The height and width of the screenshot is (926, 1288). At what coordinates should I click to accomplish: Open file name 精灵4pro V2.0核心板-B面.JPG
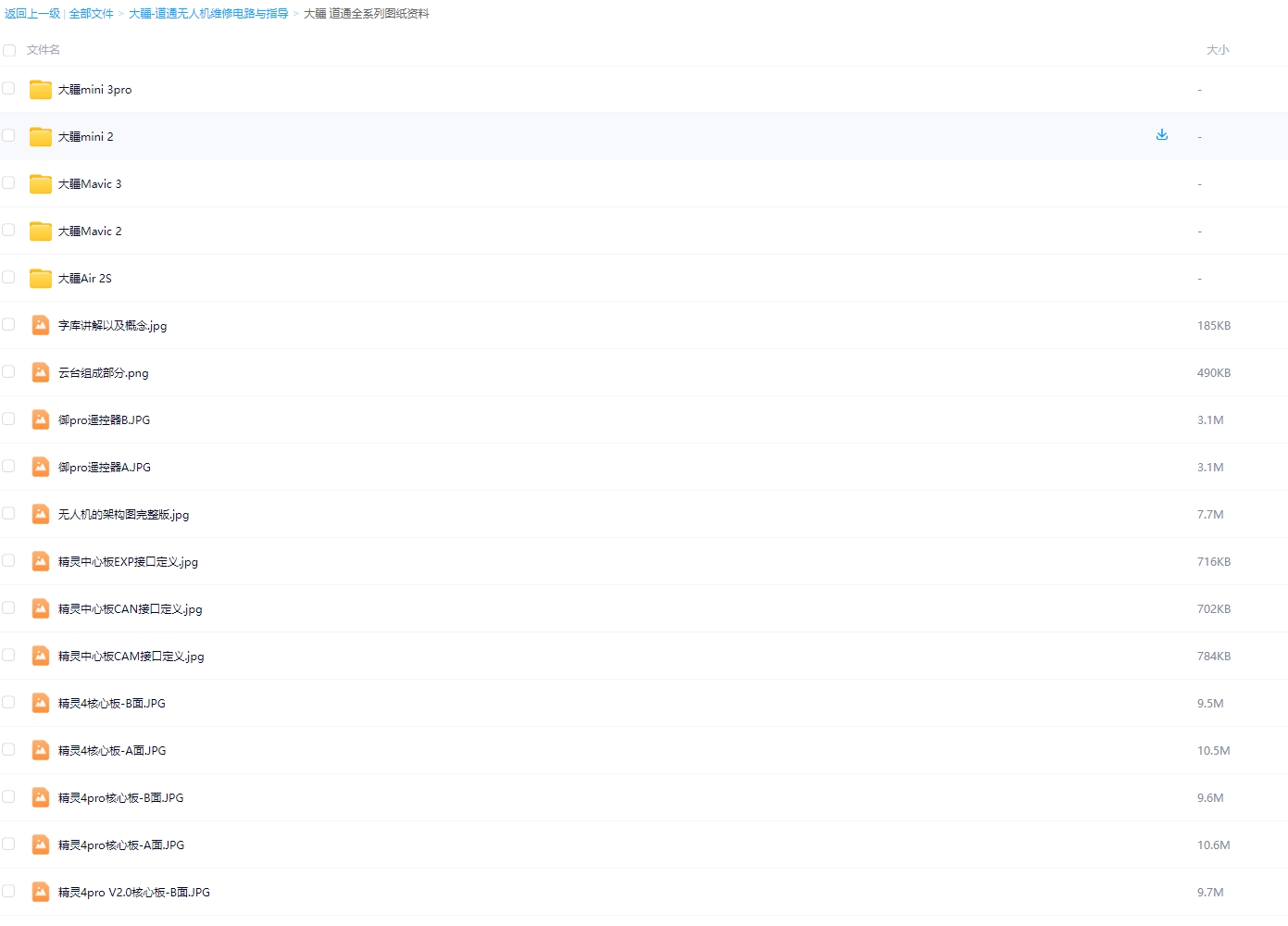(x=134, y=893)
